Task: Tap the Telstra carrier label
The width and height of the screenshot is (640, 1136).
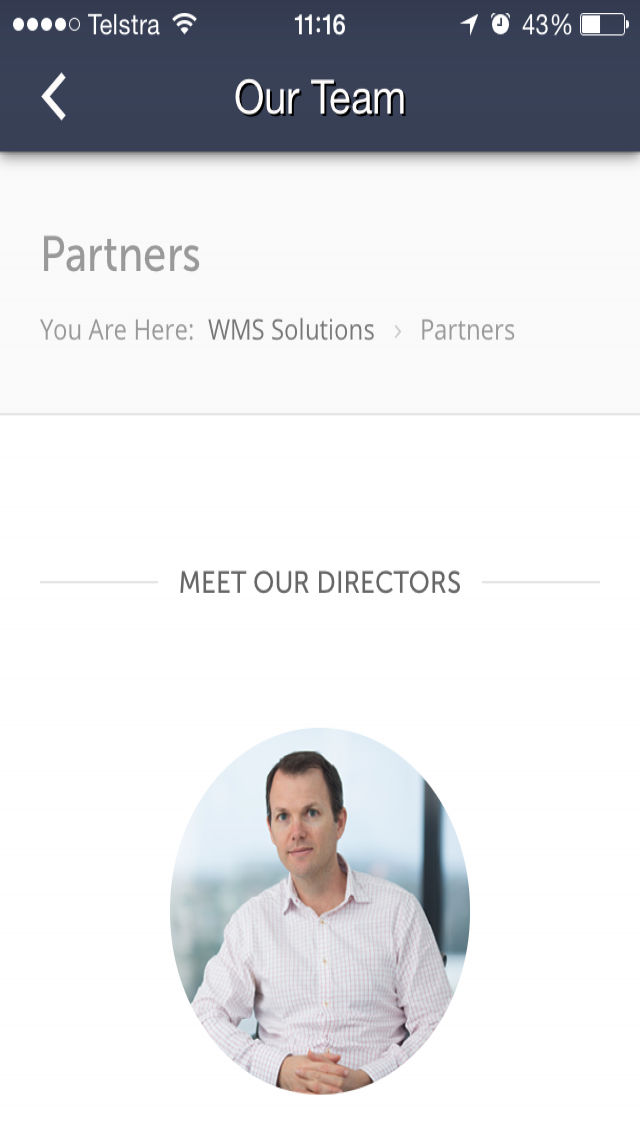Action: click(x=123, y=25)
